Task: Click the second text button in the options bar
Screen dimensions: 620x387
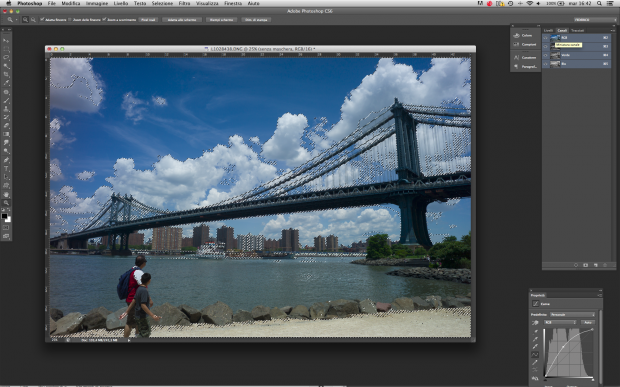Action: click(x=182, y=19)
